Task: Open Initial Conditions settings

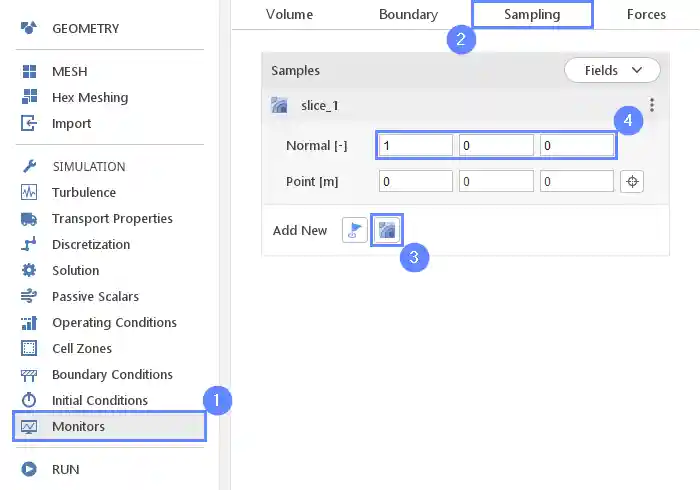Action: [99, 401]
